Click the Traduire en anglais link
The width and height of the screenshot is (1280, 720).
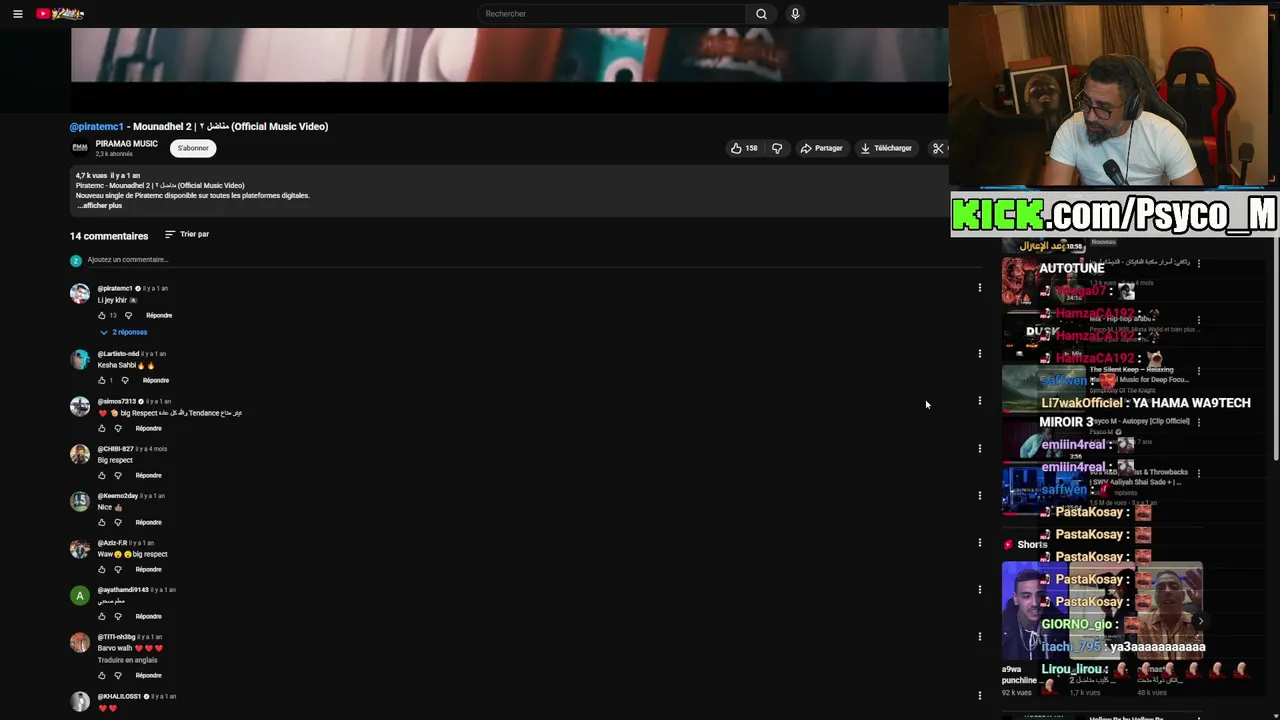tap(129, 660)
